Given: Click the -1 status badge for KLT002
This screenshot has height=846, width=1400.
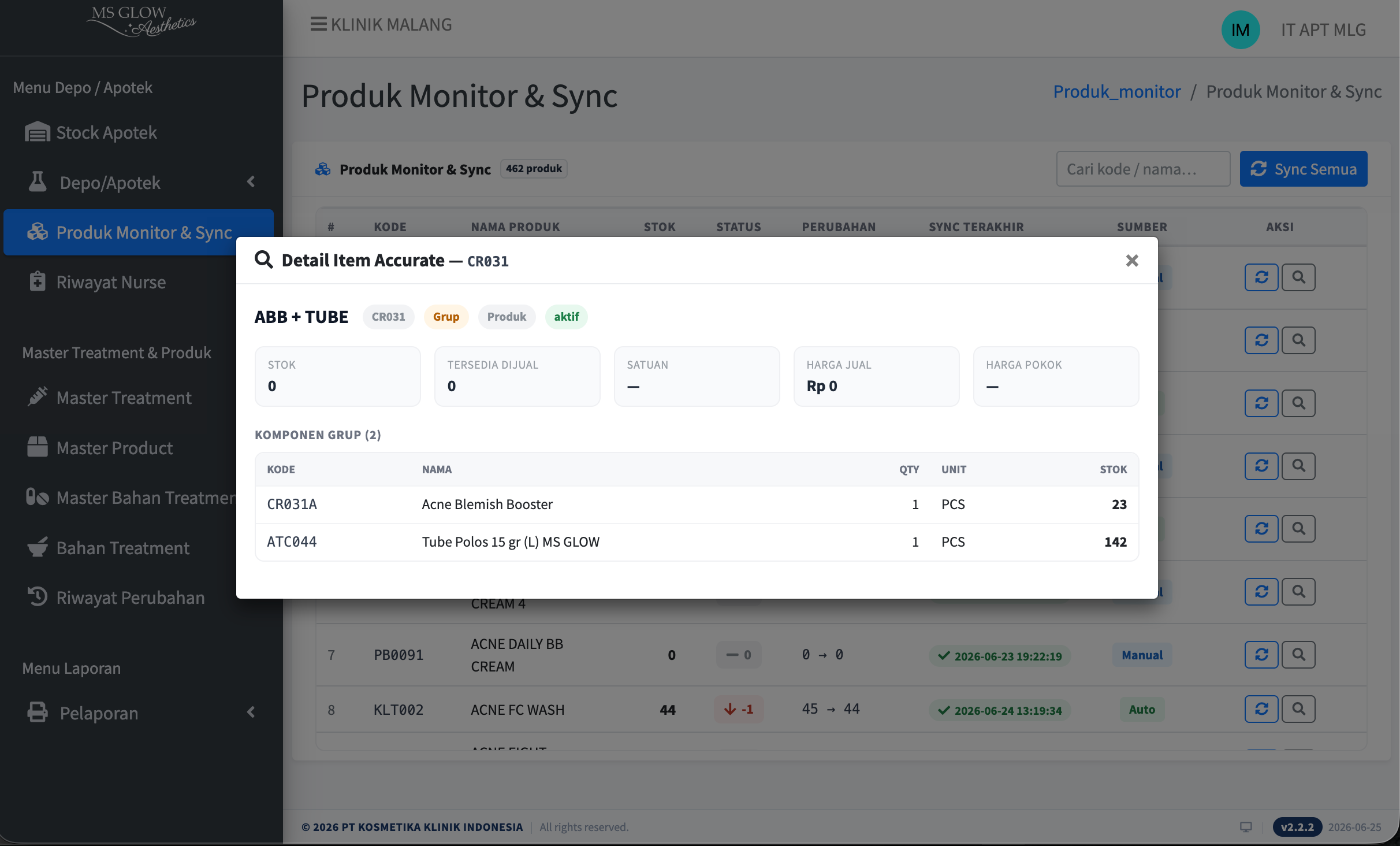Looking at the screenshot, I should click(x=739, y=709).
